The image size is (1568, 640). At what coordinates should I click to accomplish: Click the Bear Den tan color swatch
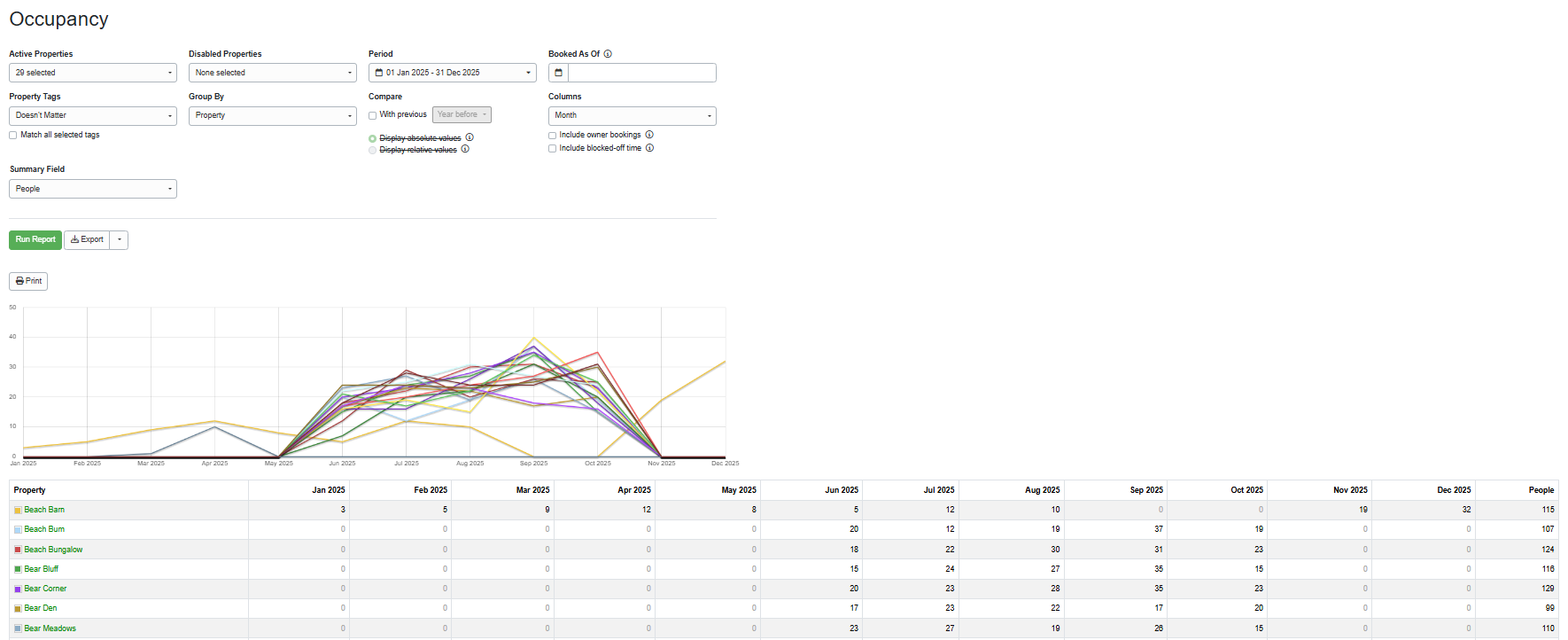18,609
